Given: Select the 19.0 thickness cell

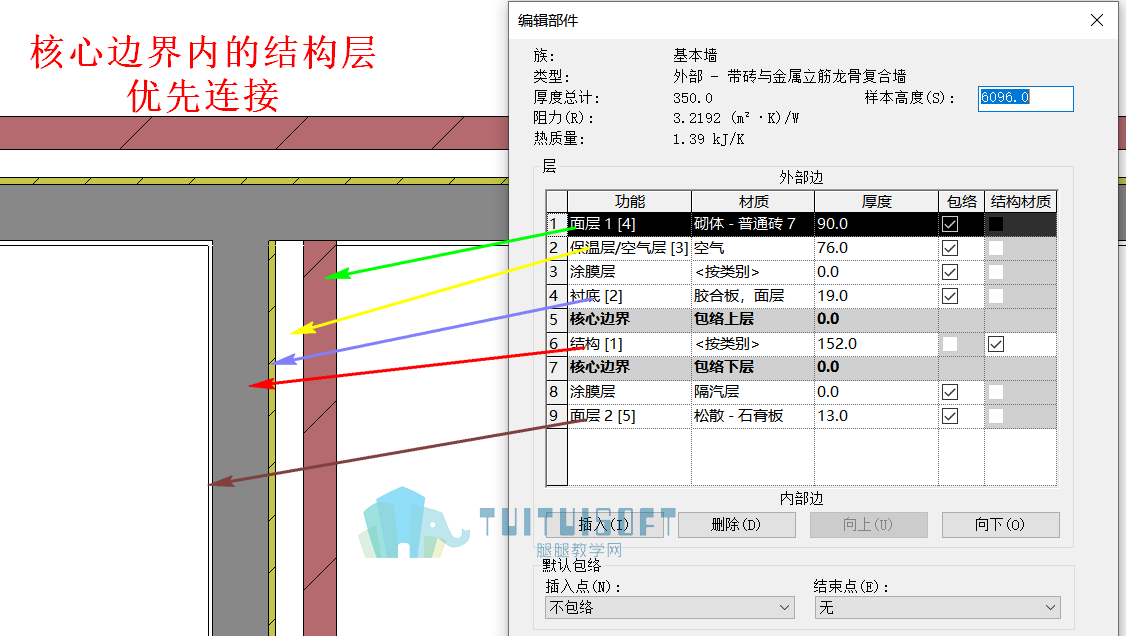Looking at the screenshot, I should pos(876,296).
